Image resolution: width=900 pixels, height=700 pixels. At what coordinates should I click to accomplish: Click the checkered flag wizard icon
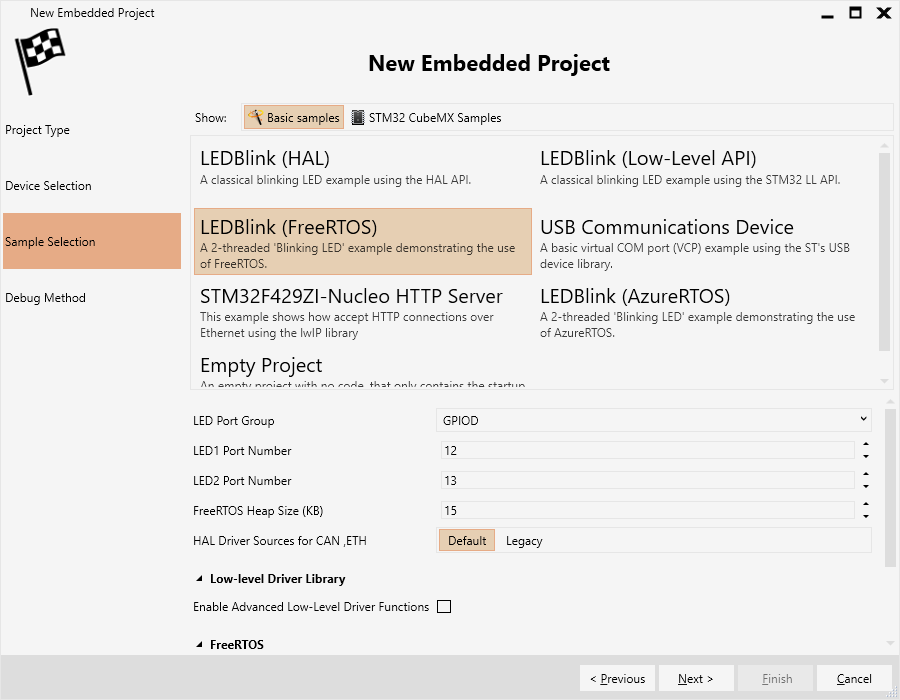(x=40, y=61)
